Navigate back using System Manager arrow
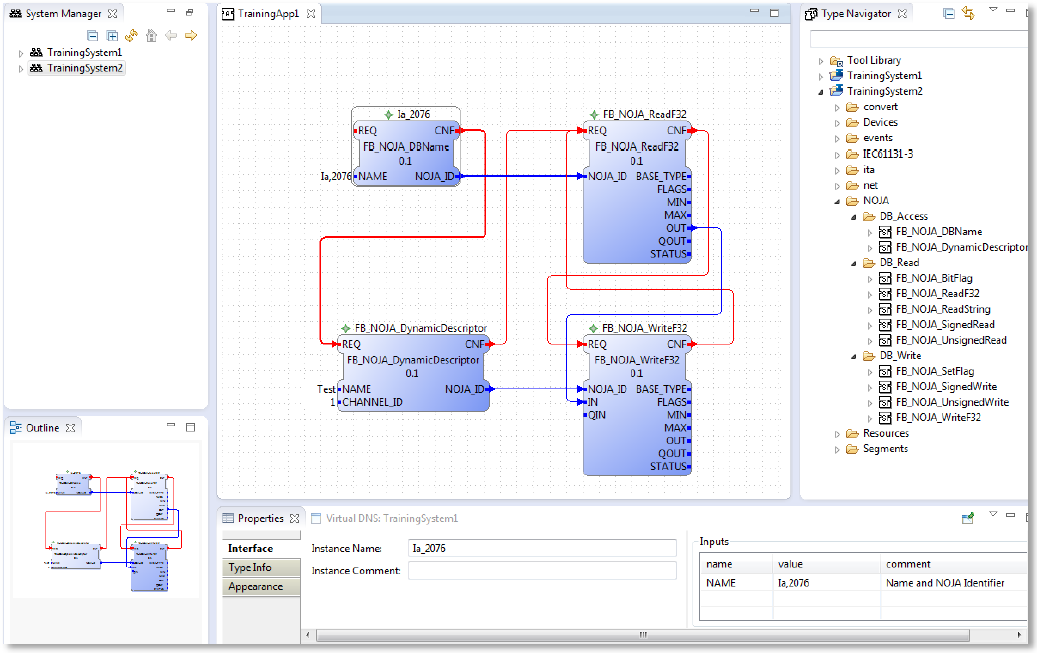This screenshot has height=653, width=1037. tap(170, 35)
